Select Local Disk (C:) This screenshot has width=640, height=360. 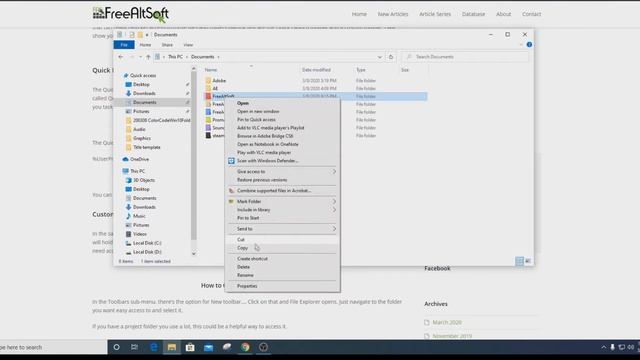click(147, 243)
